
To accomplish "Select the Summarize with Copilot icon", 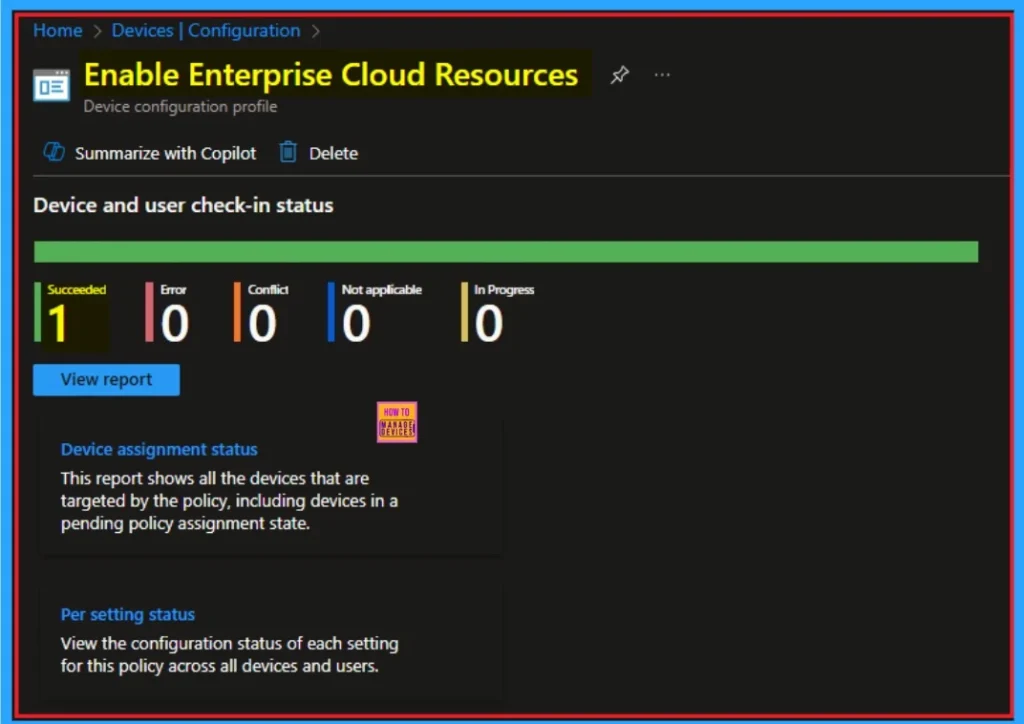I will coord(52,152).
